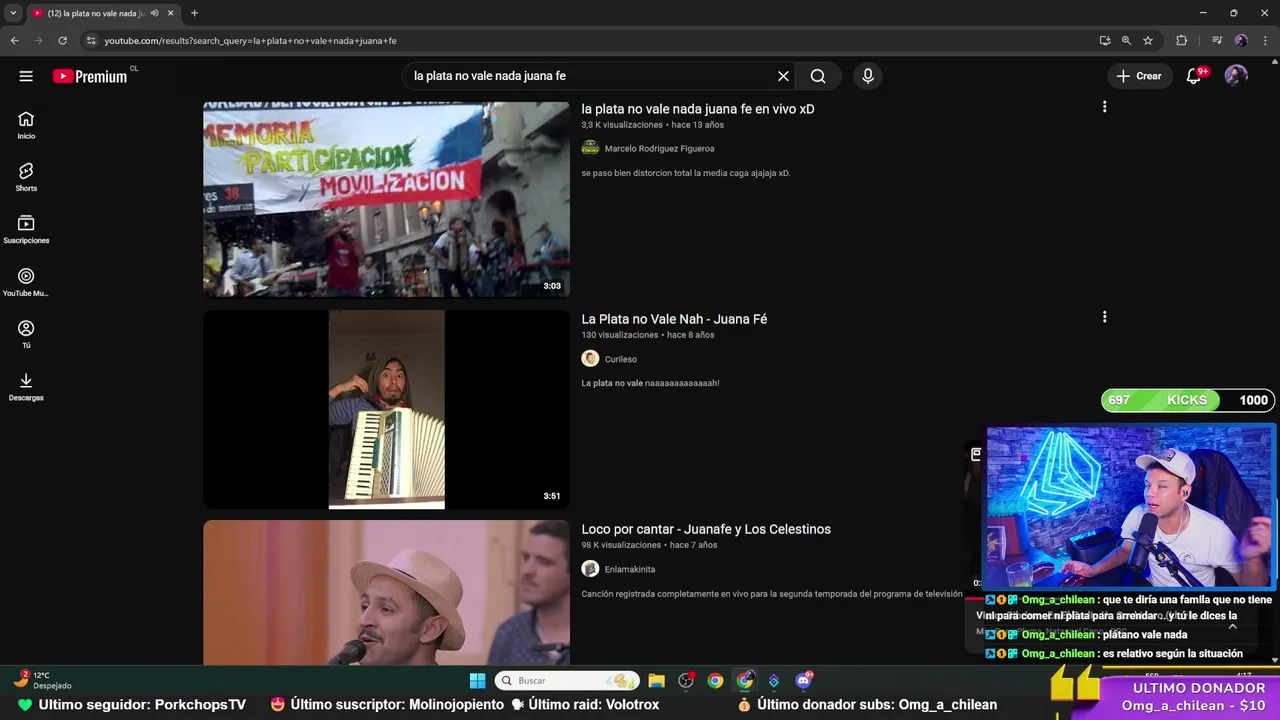Image resolution: width=1280 pixels, height=720 pixels.
Task: Open the tab search dropdown arrow
Action: click(x=13, y=13)
